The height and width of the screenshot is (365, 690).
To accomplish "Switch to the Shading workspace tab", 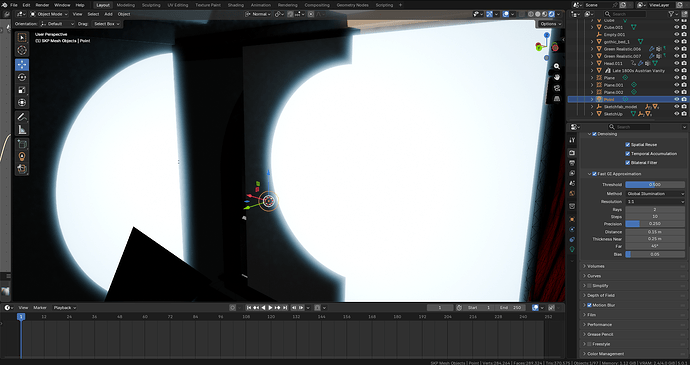I will pos(236,5).
